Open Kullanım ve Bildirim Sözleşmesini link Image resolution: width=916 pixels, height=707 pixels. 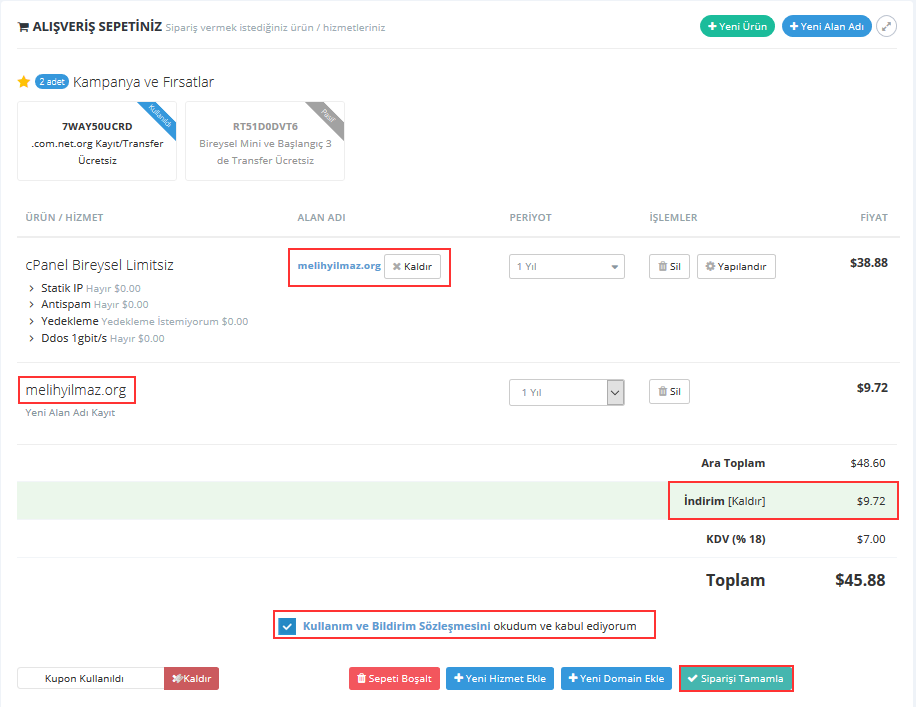396,626
